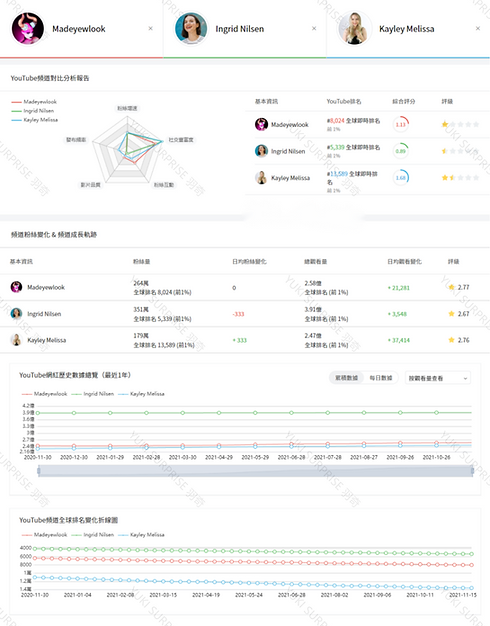Viewport: 490px width, 626px height.
Task: Click the 日均觀看變化 column header
Action: pyautogui.click(x=404, y=261)
